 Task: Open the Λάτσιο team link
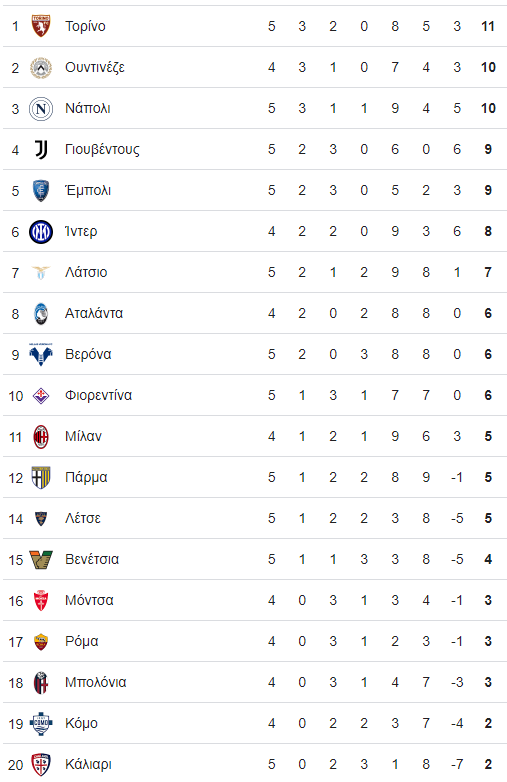pos(86,272)
